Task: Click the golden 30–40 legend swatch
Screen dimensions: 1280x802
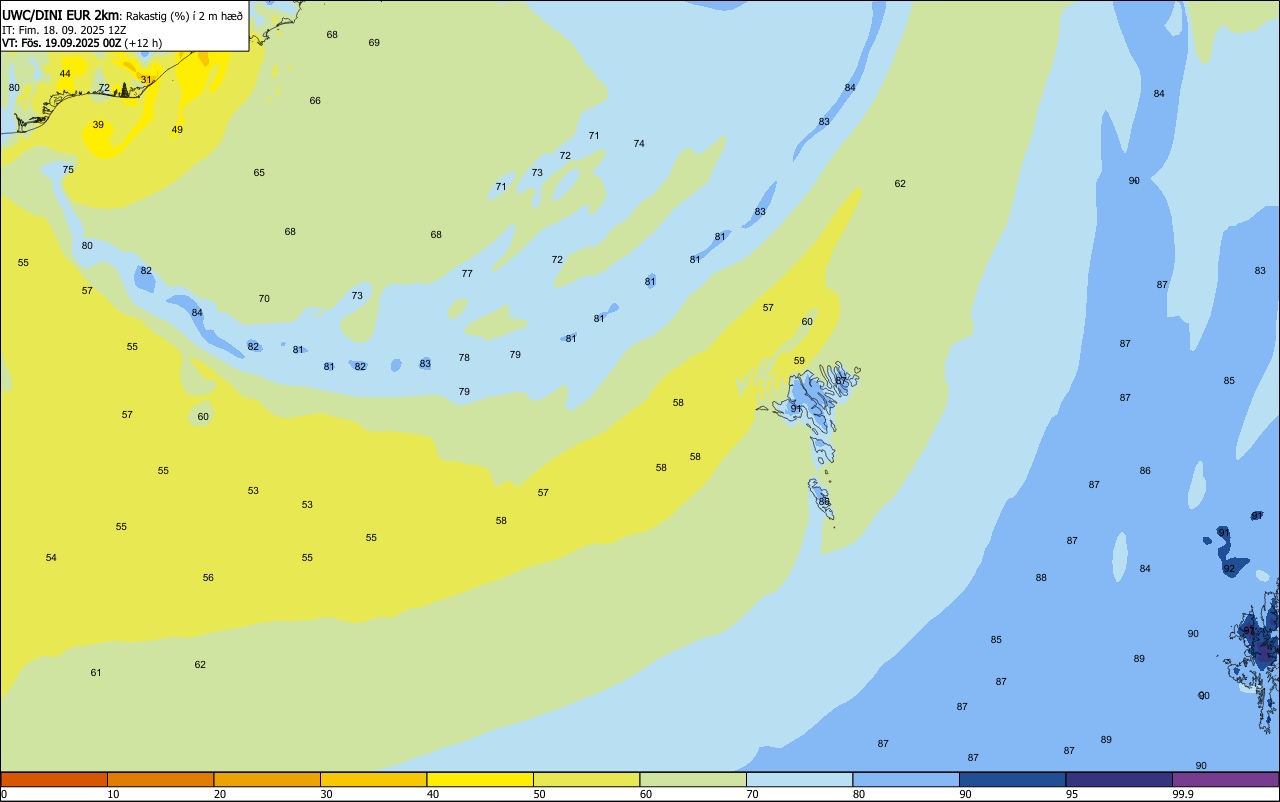Action: point(373,779)
